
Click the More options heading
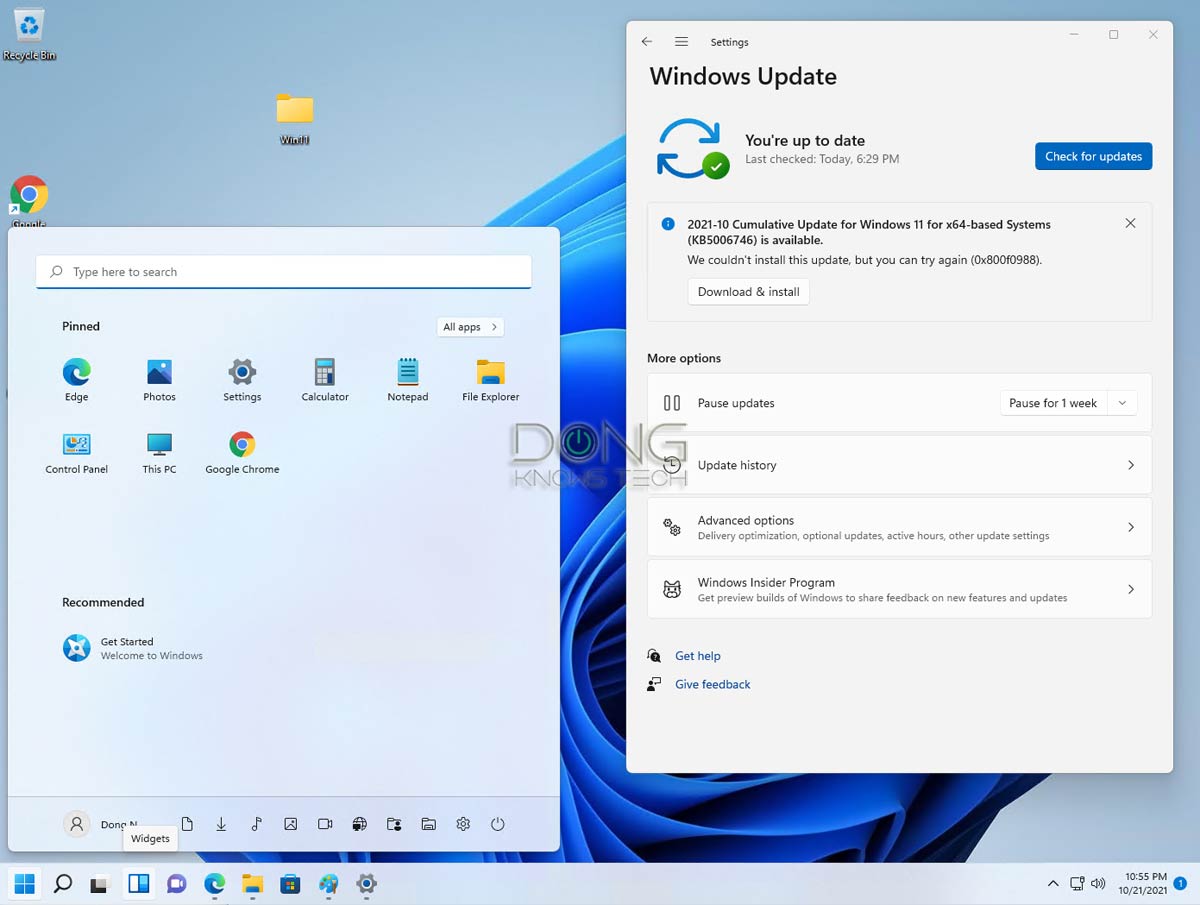pos(684,358)
